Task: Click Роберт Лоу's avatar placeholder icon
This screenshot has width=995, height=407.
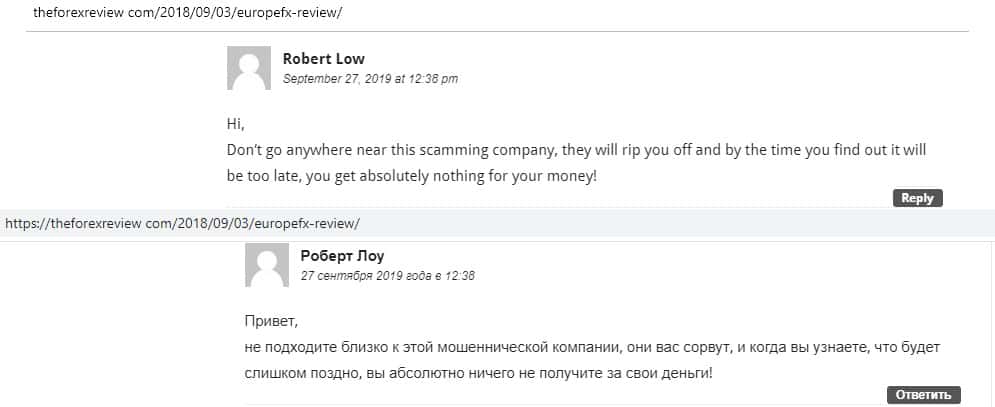Action: [267, 266]
